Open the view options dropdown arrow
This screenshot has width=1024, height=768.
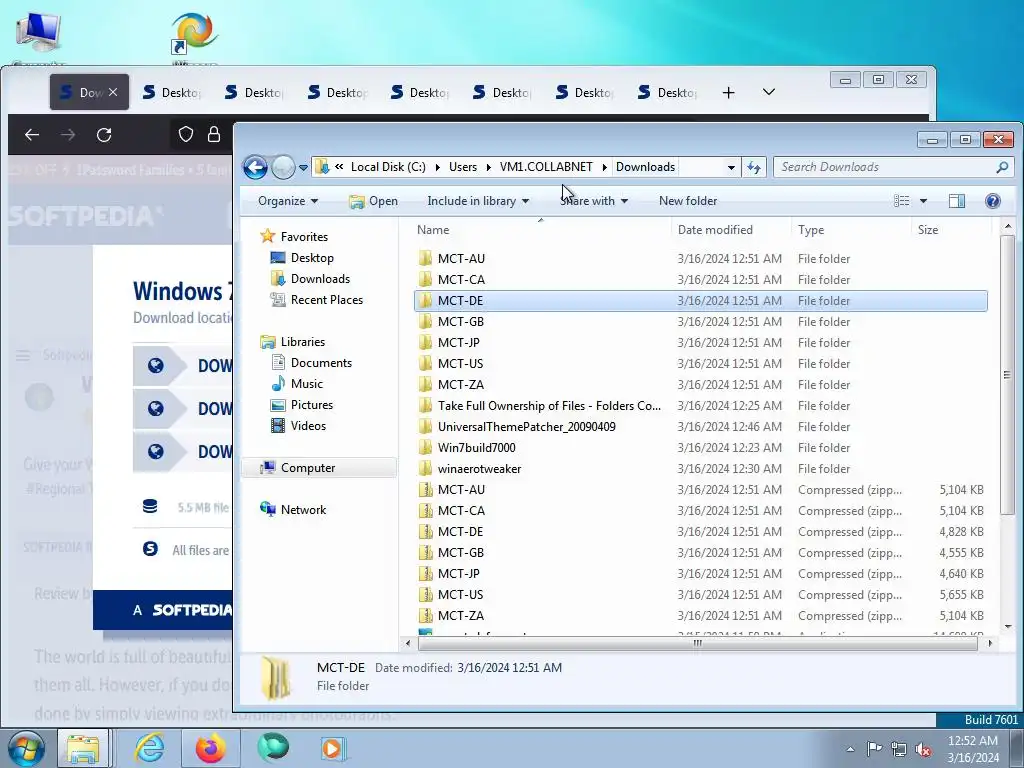923,201
